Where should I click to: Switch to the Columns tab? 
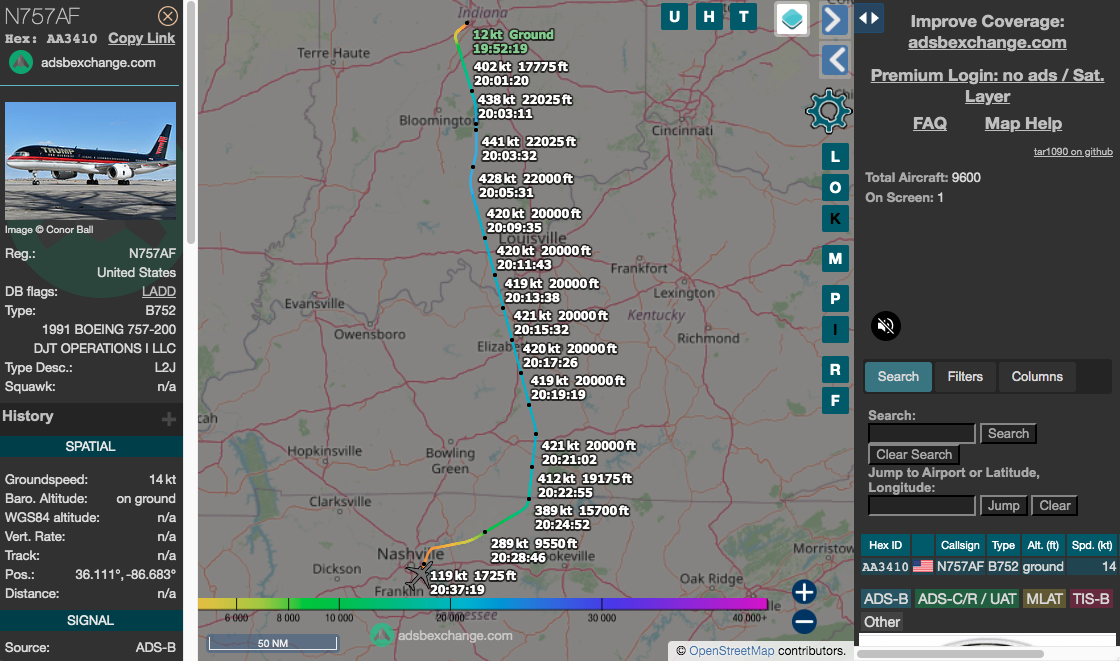pos(1036,377)
